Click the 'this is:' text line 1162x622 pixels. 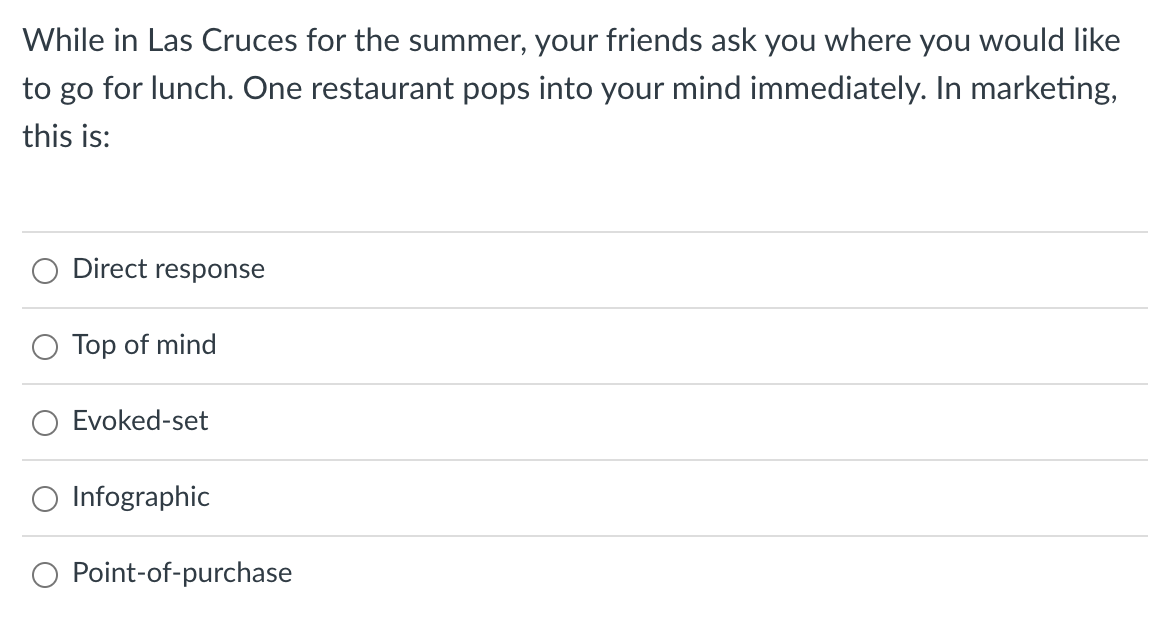66,135
